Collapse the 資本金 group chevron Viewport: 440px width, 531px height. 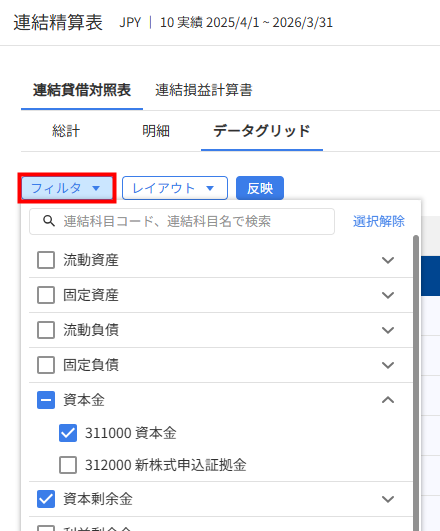tap(388, 400)
